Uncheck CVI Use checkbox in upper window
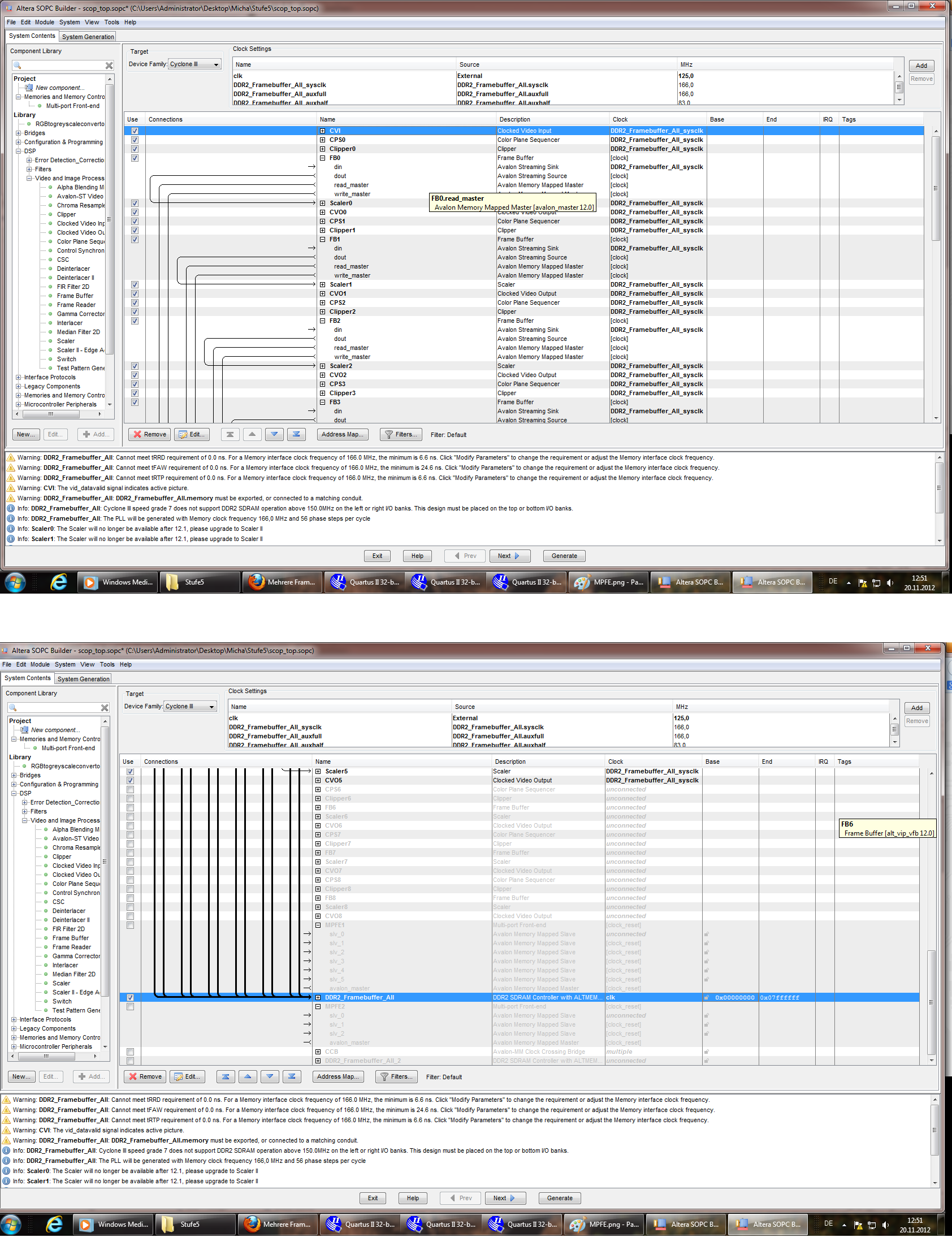952x1246 pixels. coord(135,131)
